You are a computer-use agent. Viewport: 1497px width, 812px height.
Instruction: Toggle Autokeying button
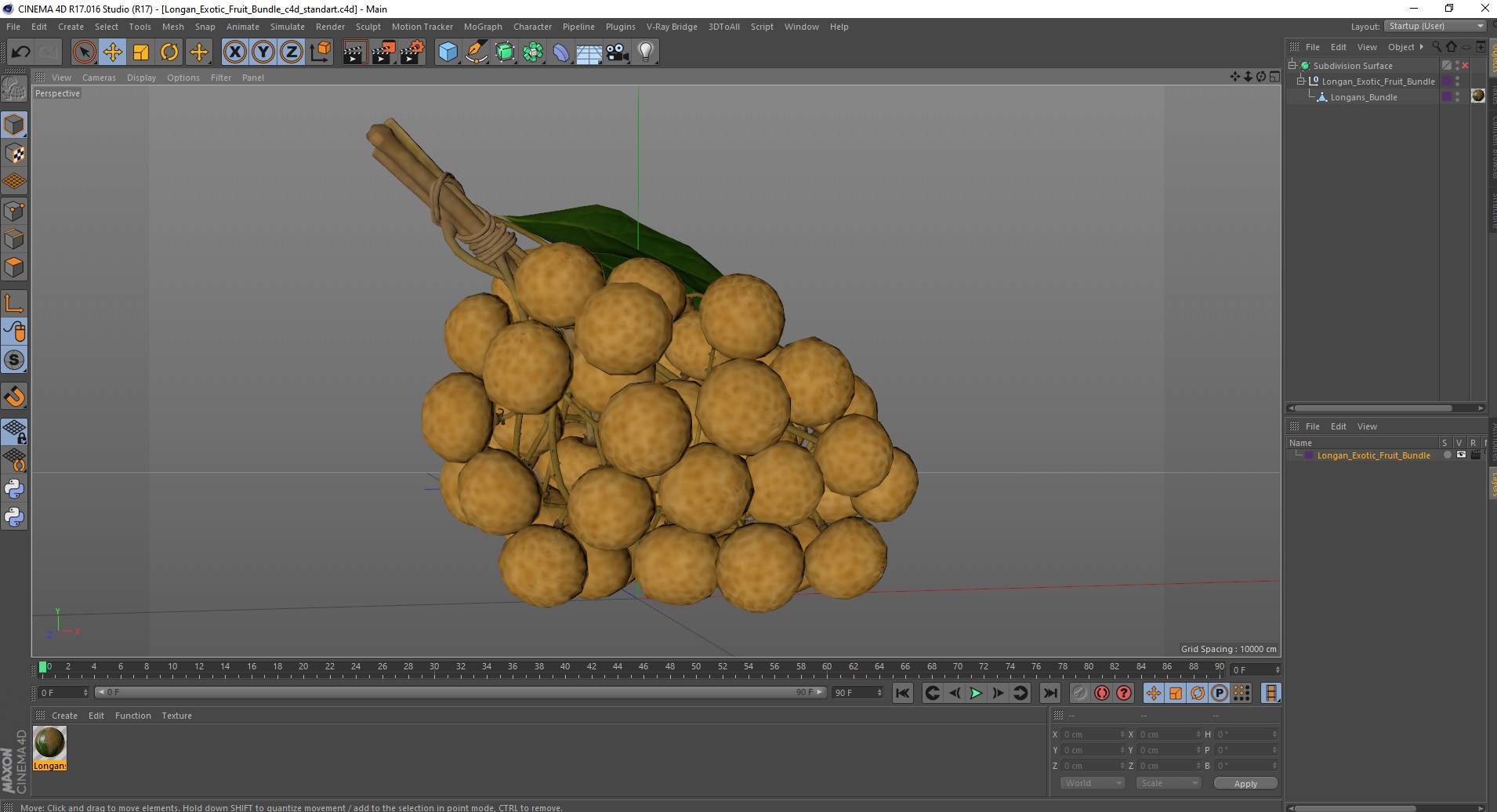[1102, 693]
